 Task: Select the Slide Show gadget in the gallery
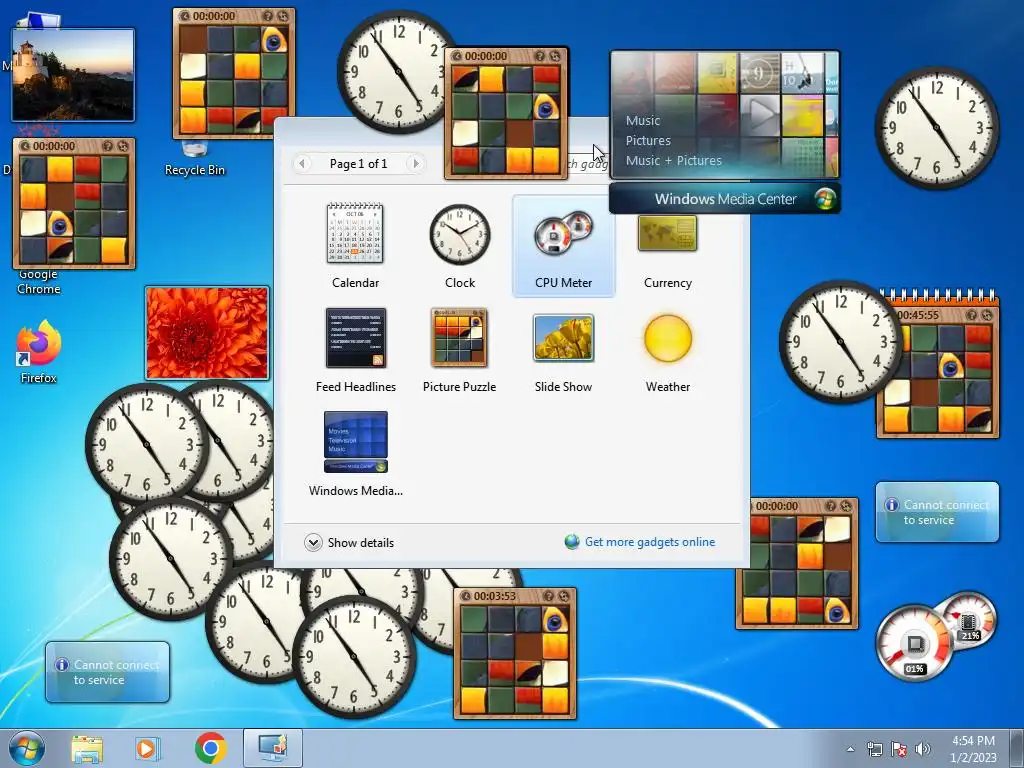click(564, 350)
